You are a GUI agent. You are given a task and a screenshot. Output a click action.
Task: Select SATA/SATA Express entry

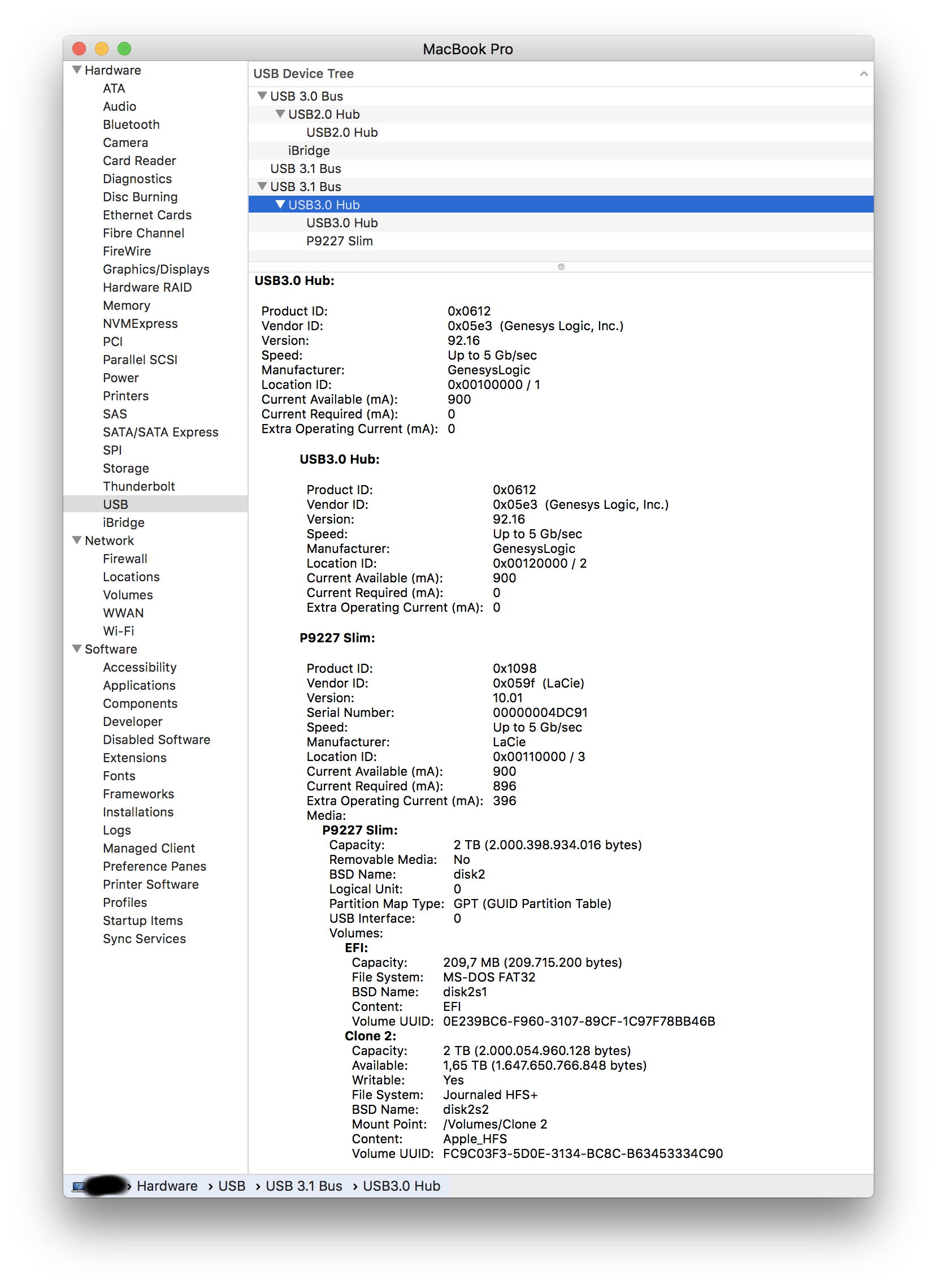[160, 432]
